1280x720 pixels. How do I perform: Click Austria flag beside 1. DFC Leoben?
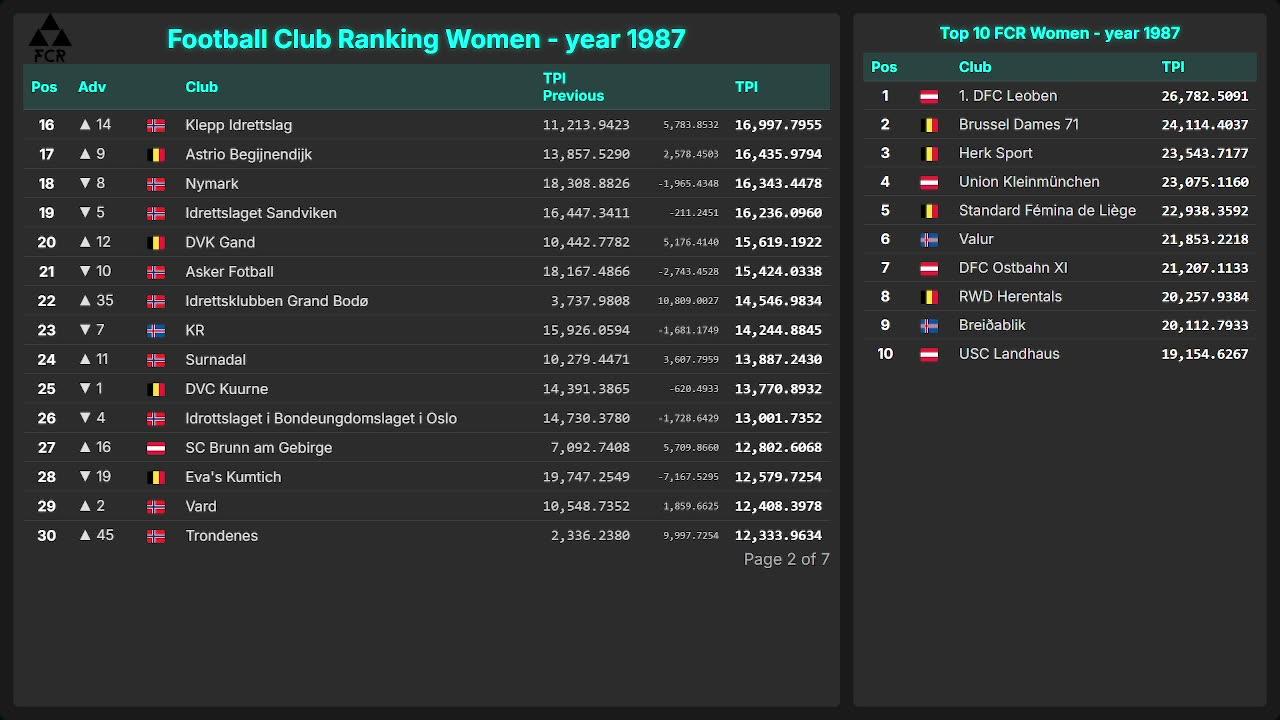(x=929, y=97)
